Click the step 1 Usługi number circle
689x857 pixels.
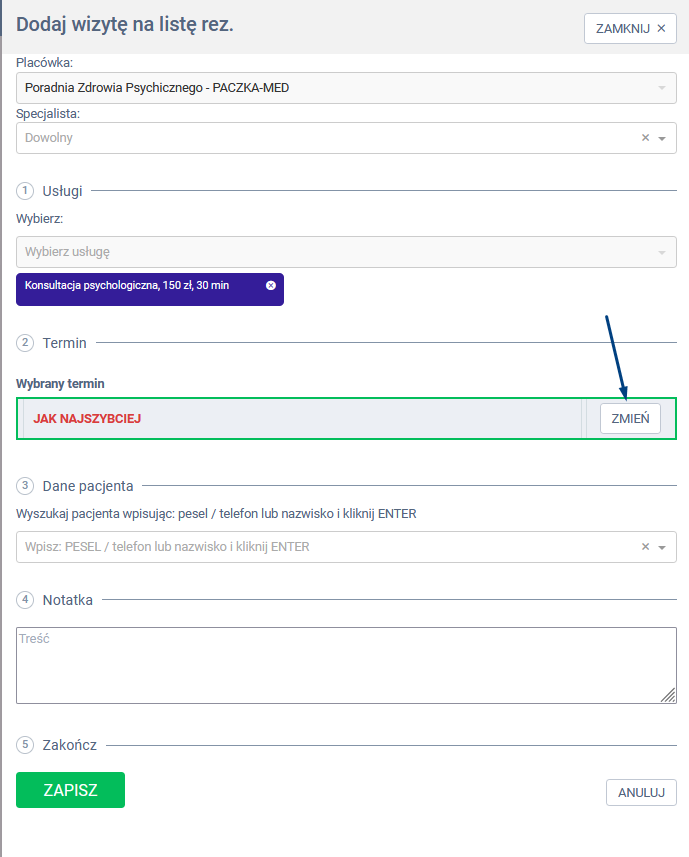(x=25, y=190)
